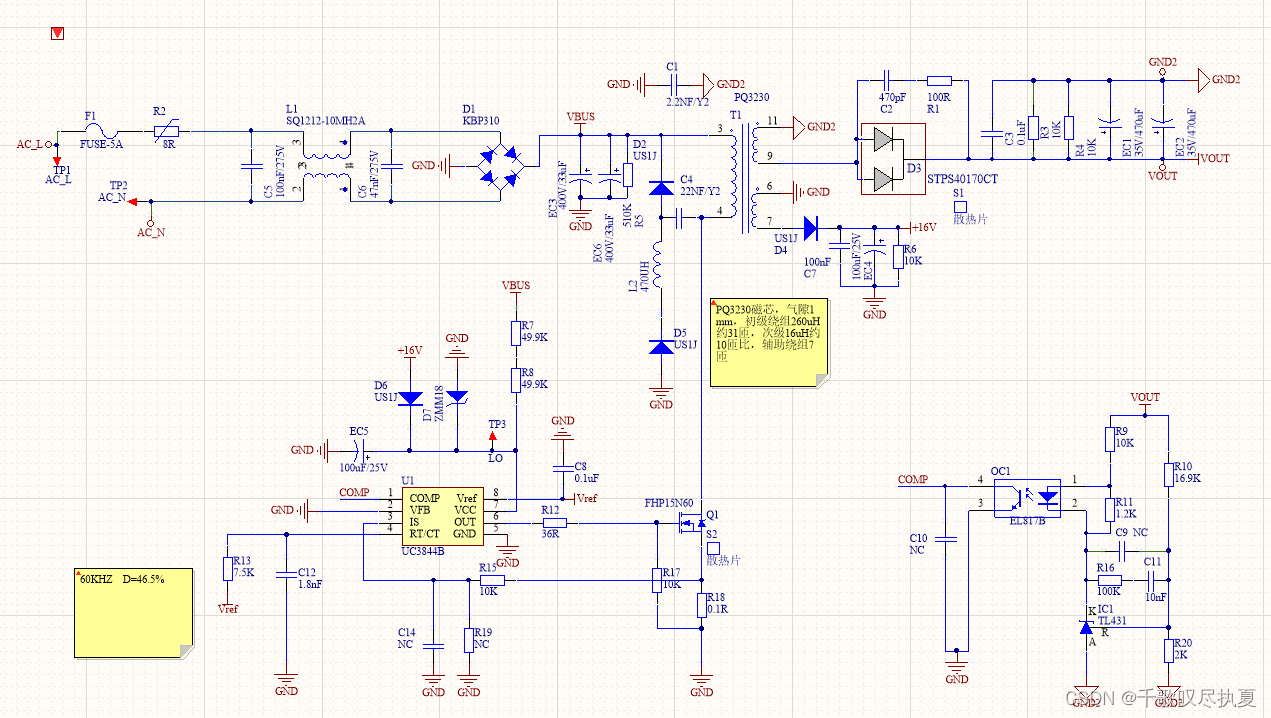1271x718 pixels.
Task: Select the T1 transformer symbol
Action: [744, 177]
